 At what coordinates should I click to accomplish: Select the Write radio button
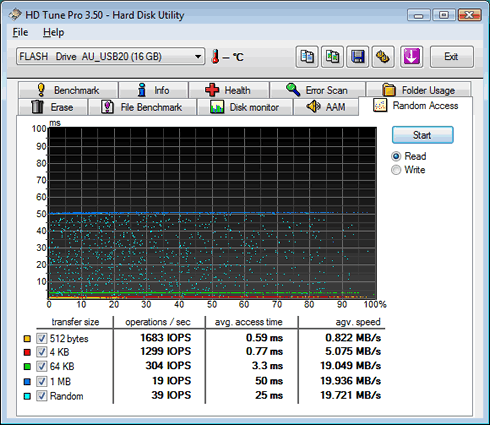pos(396,170)
